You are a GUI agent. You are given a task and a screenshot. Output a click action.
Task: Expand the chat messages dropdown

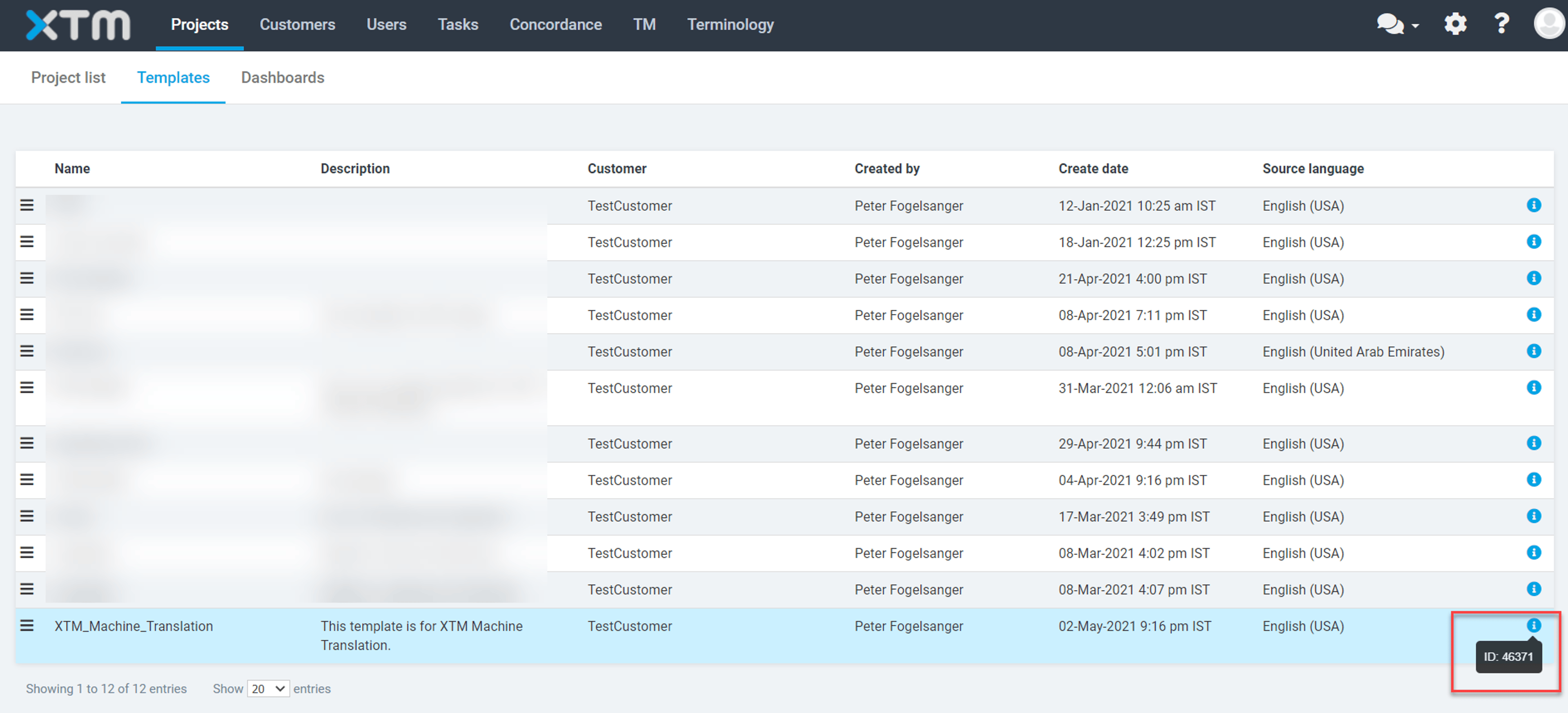click(x=1398, y=25)
